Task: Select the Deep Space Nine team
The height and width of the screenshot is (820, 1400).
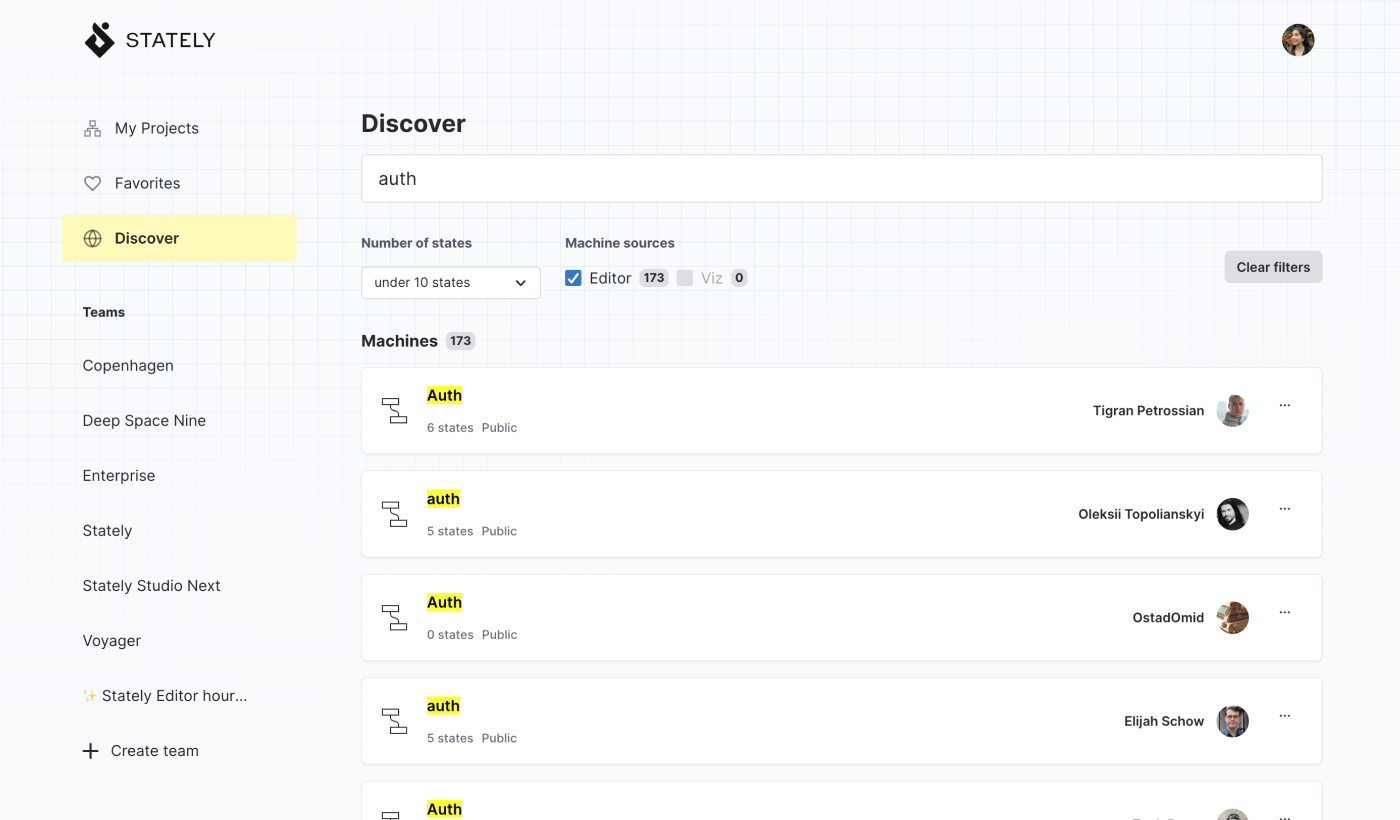Action: pyautogui.click(x=144, y=421)
